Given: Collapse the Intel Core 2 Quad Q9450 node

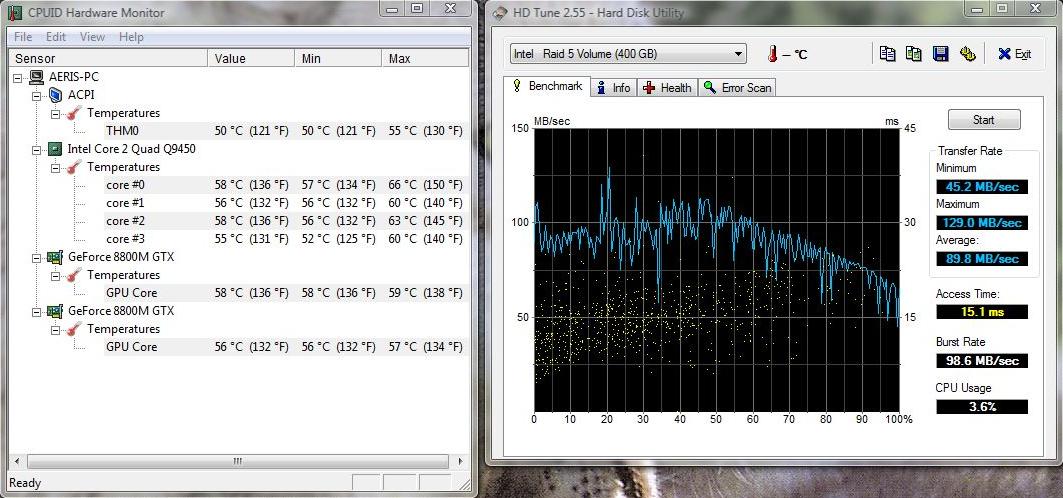Looking at the screenshot, I should pyautogui.click(x=37, y=149).
